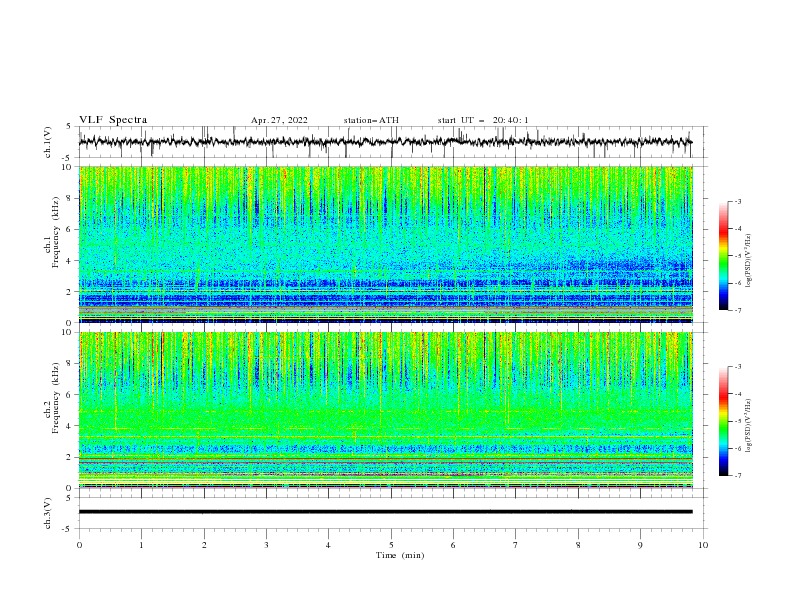Click inside the ch.1 spectrogram panel
The image size is (792, 612).
tap(386, 244)
